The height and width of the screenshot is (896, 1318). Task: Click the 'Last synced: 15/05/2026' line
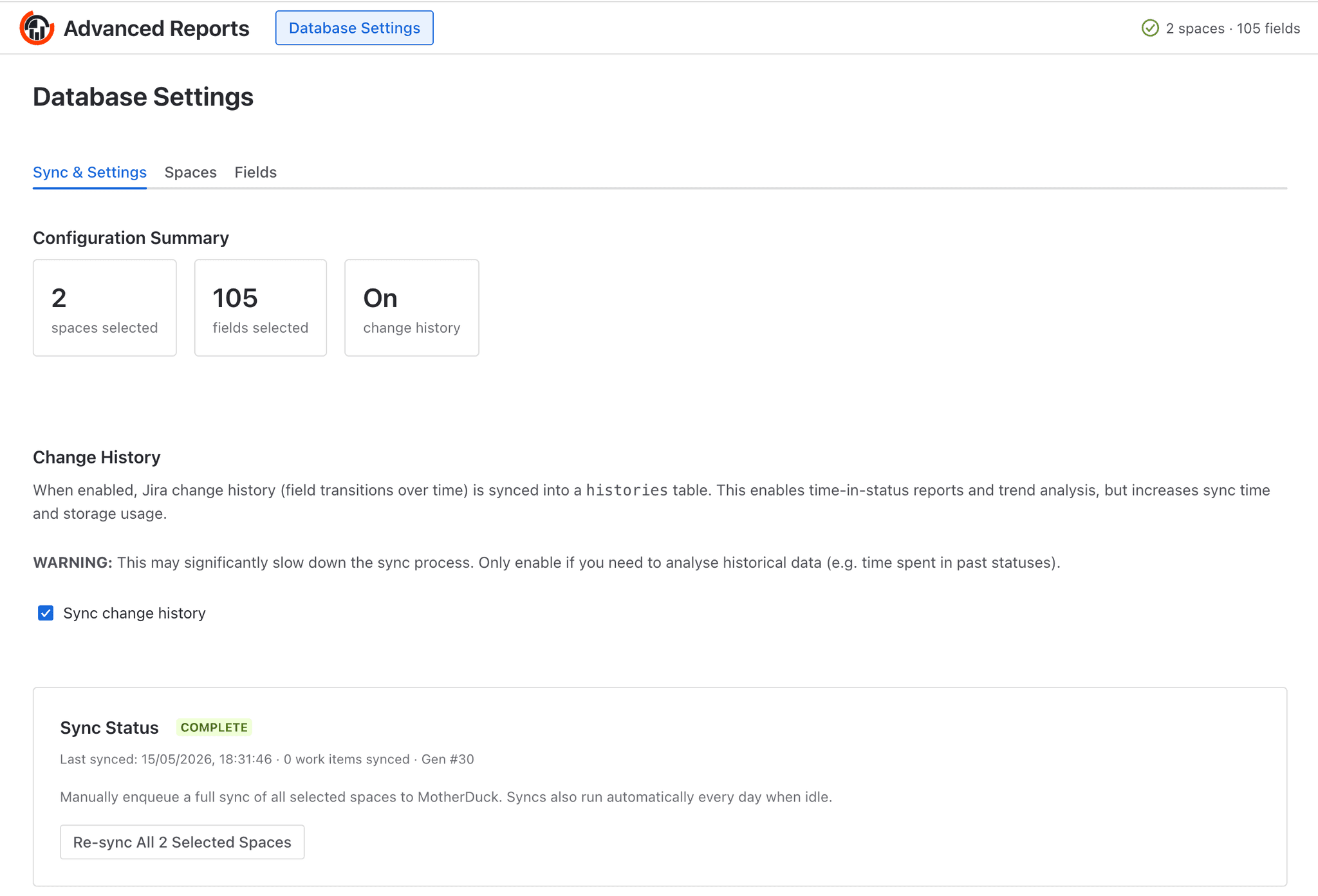pyautogui.click(x=267, y=759)
